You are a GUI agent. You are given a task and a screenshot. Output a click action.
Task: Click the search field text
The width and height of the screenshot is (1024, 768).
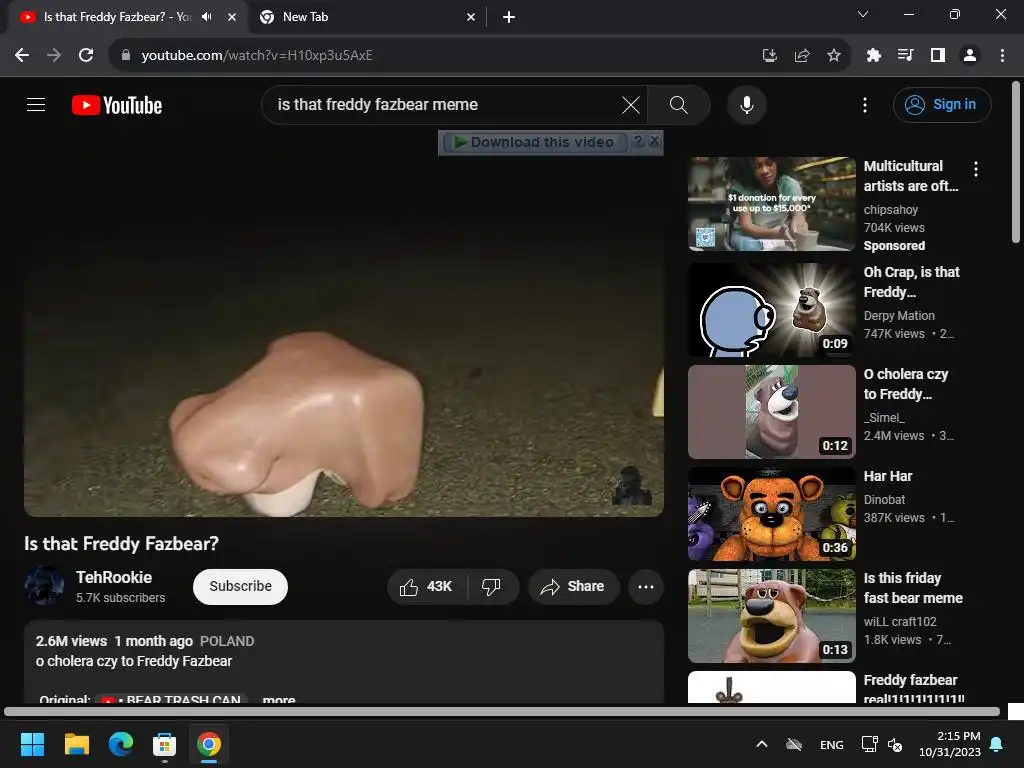pos(377,104)
